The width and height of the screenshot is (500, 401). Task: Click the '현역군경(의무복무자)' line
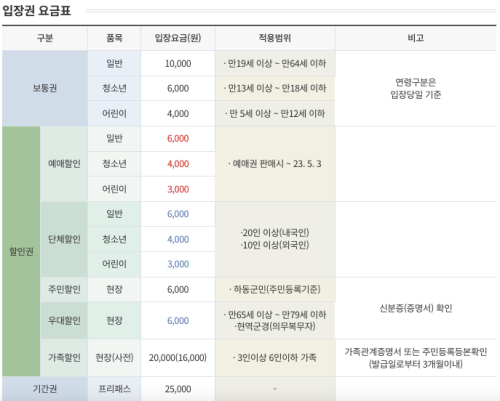coord(275,326)
